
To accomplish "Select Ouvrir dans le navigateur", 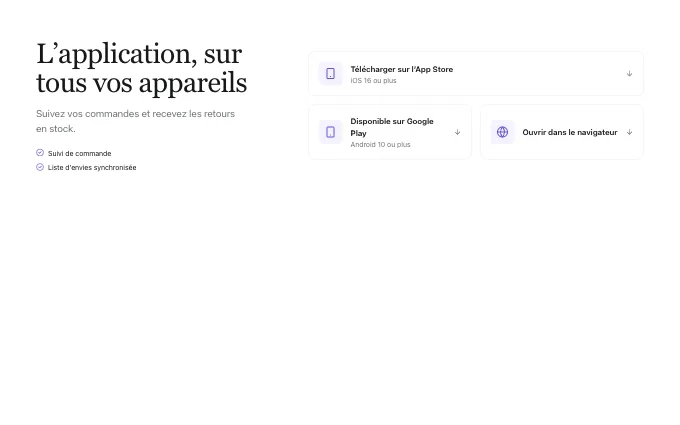I will pyautogui.click(x=562, y=132).
